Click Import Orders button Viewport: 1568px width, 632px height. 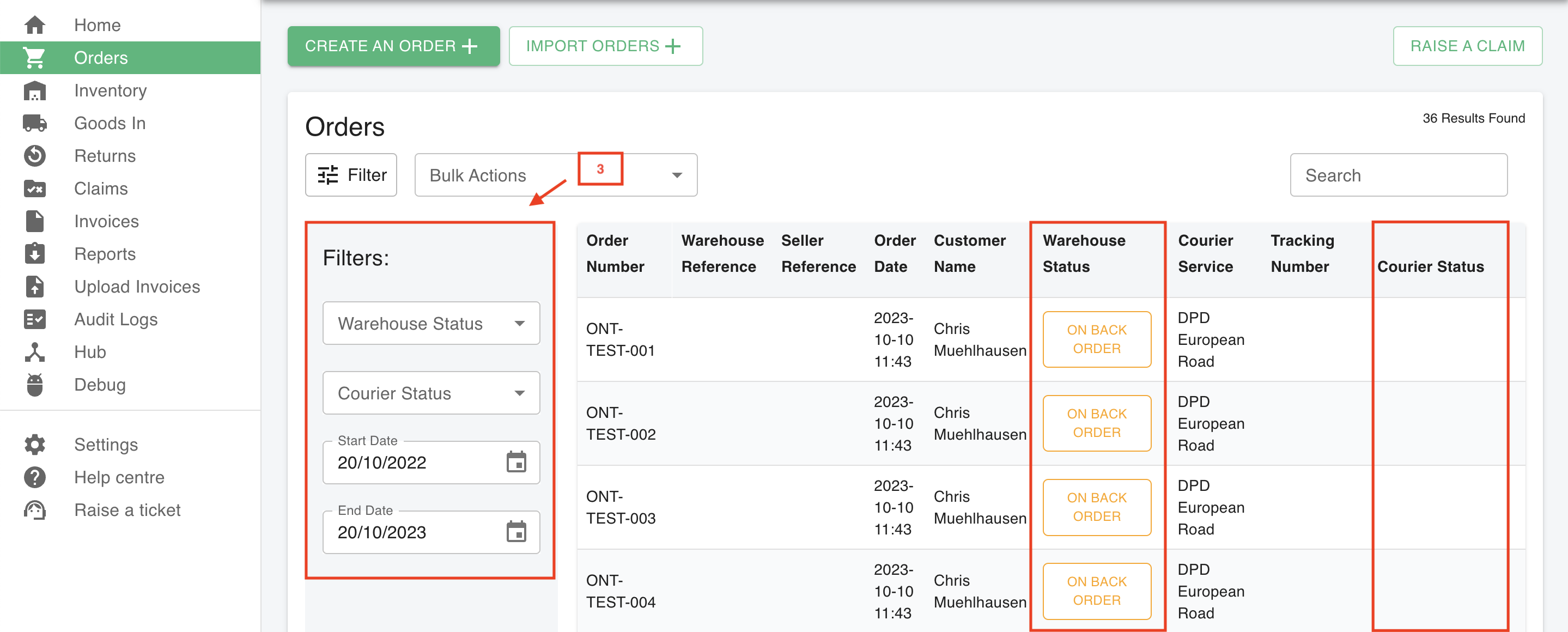click(606, 46)
